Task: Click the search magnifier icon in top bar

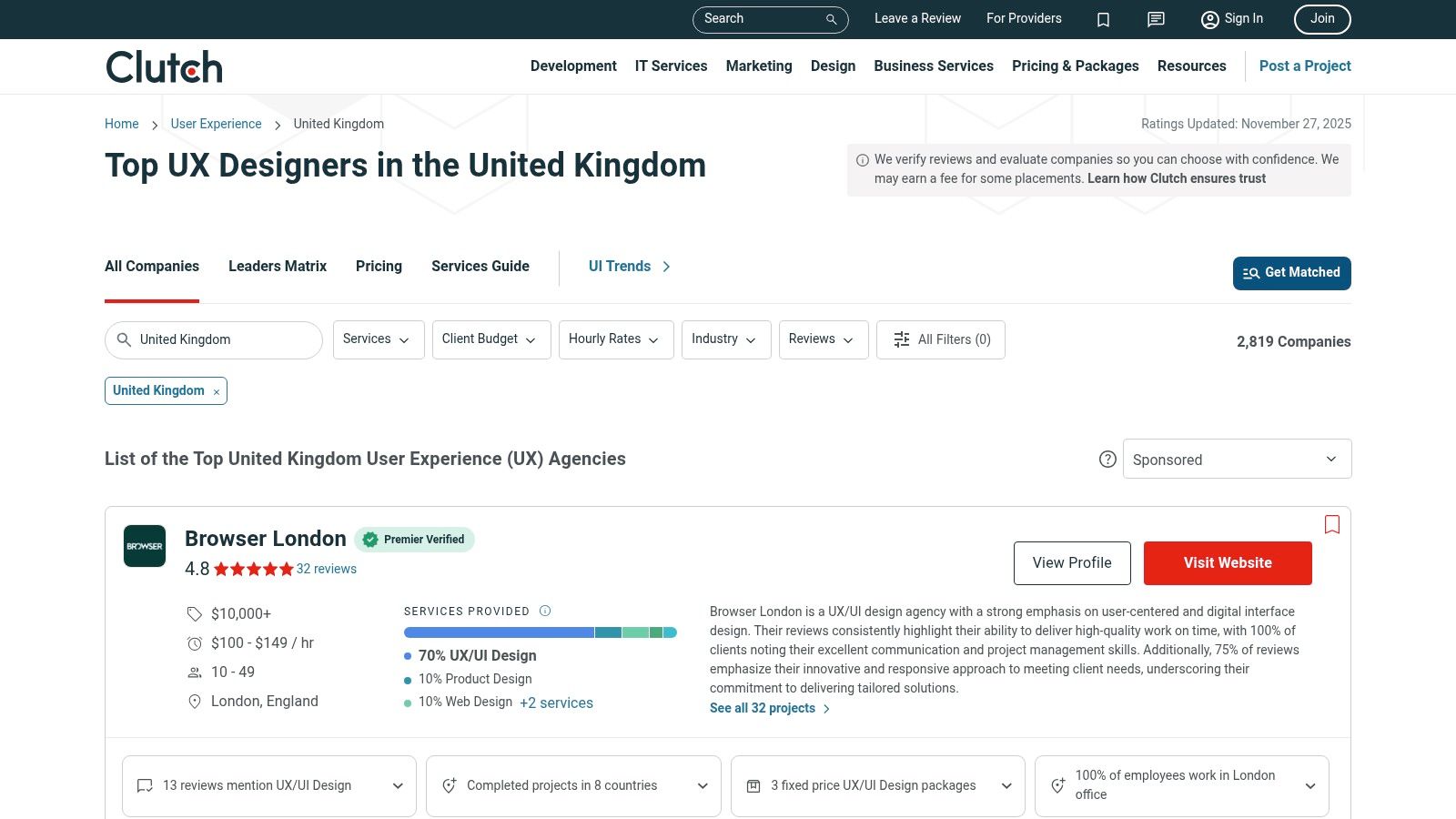Action: 831,19
